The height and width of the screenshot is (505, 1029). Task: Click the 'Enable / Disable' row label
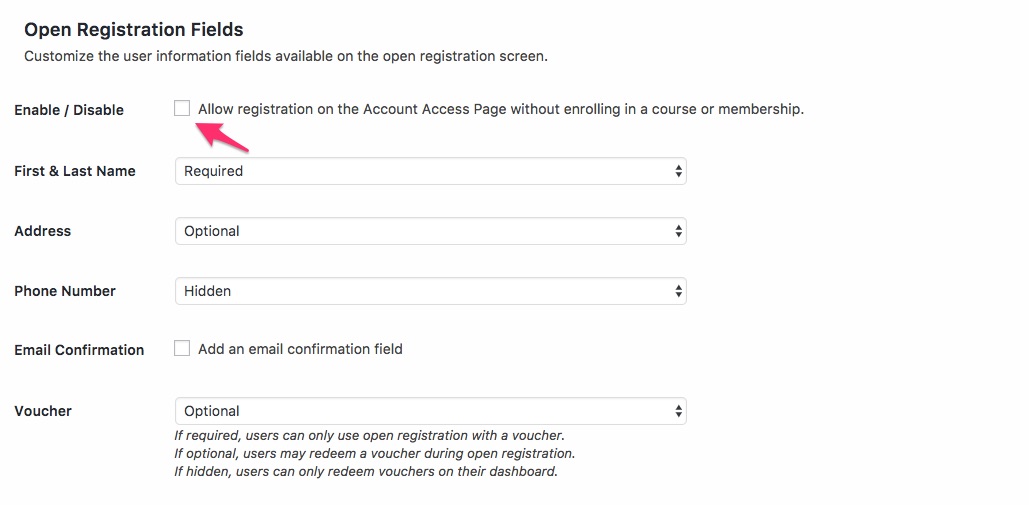point(69,110)
